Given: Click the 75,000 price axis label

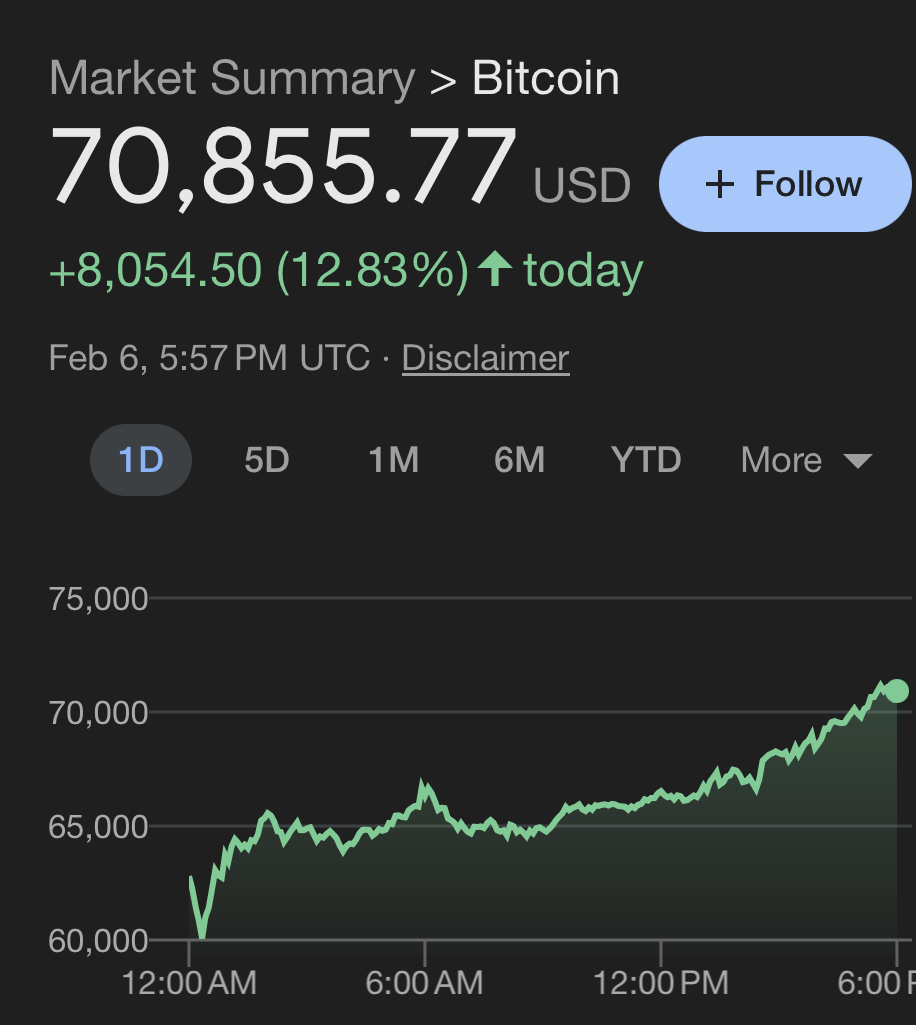Looking at the screenshot, I should pos(98,599).
